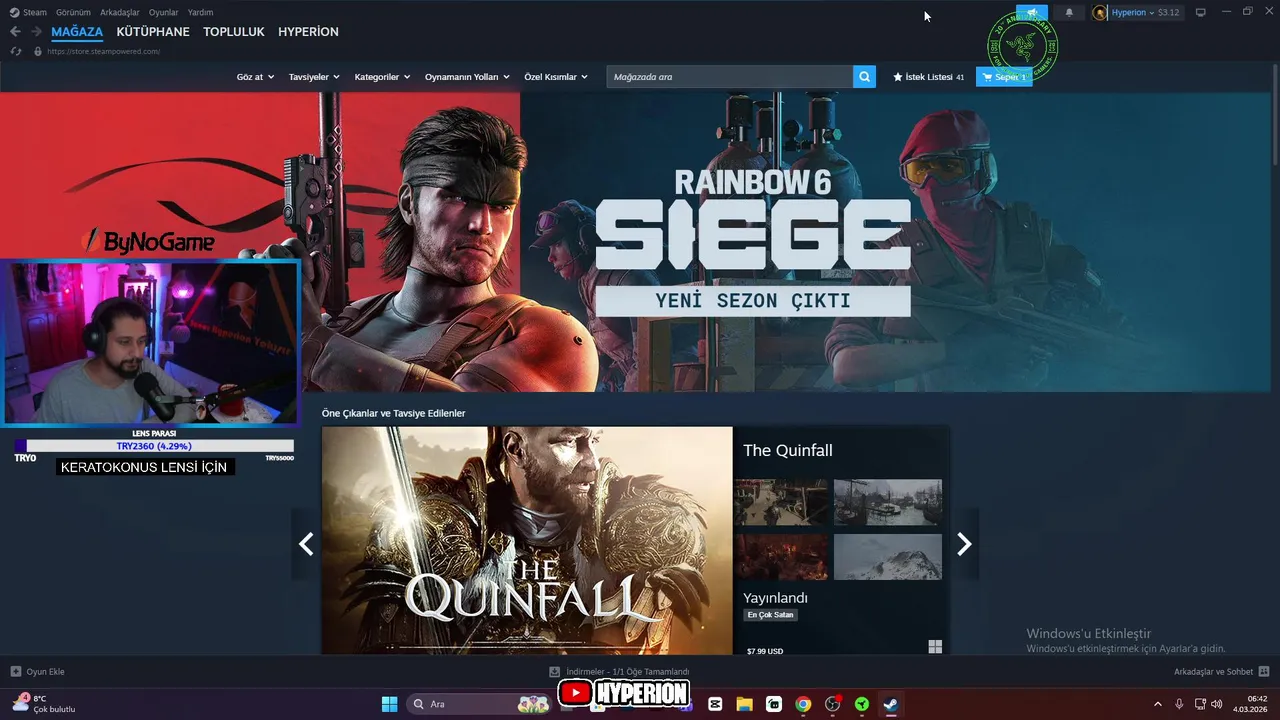The image size is (1280, 720).
Task: Open Windows Start menu
Action: [x=389, y=704]
